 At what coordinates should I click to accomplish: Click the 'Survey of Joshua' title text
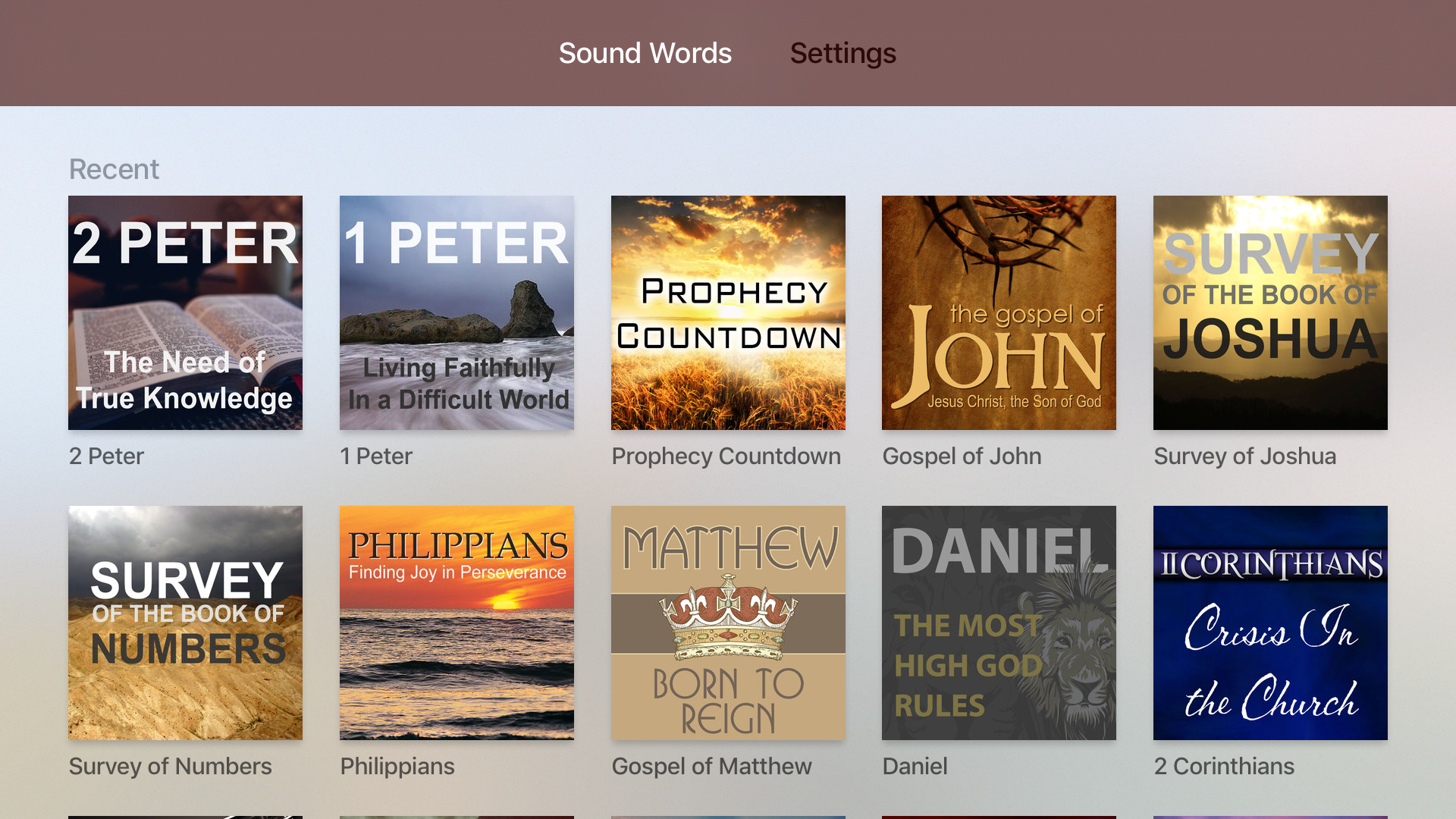click(1244, 457)
